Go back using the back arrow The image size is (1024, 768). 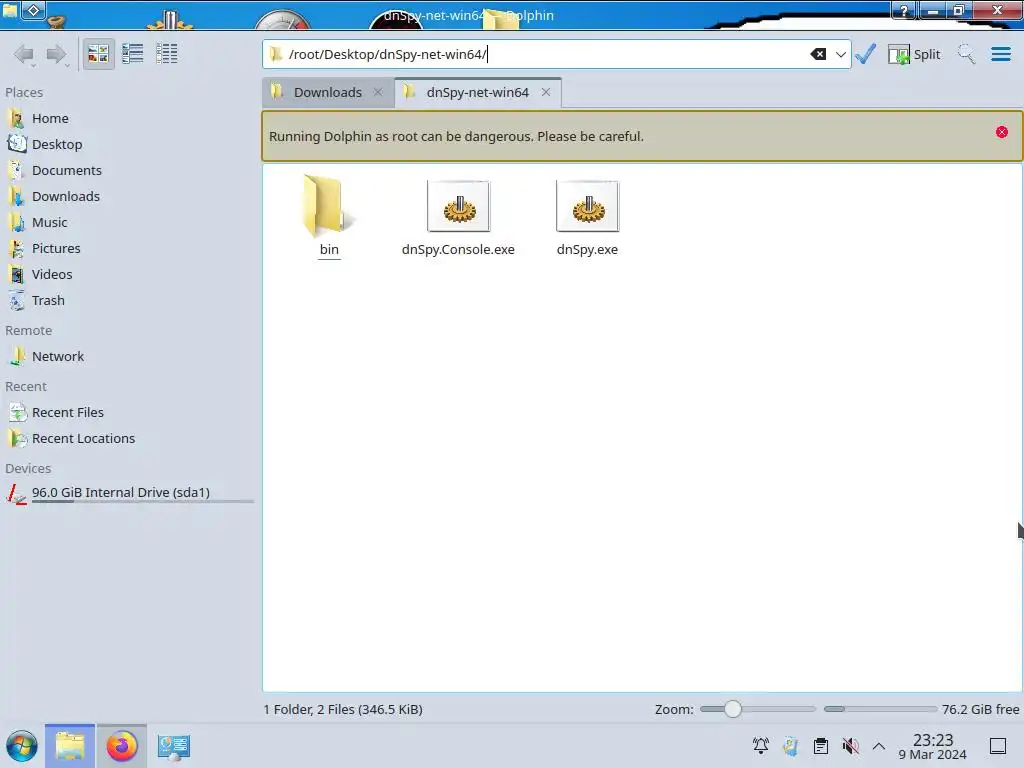(x=24, y=54)
